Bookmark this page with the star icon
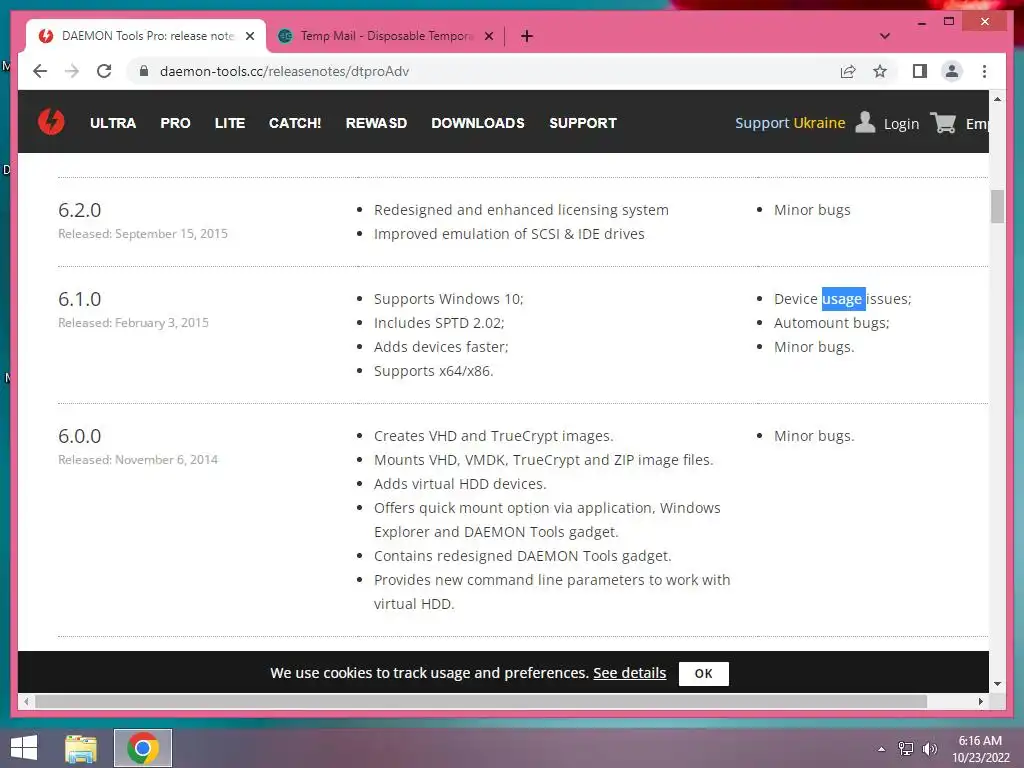Image resolution: width=1024 pixels, height=768 pixels. click(x=880, y=71)
